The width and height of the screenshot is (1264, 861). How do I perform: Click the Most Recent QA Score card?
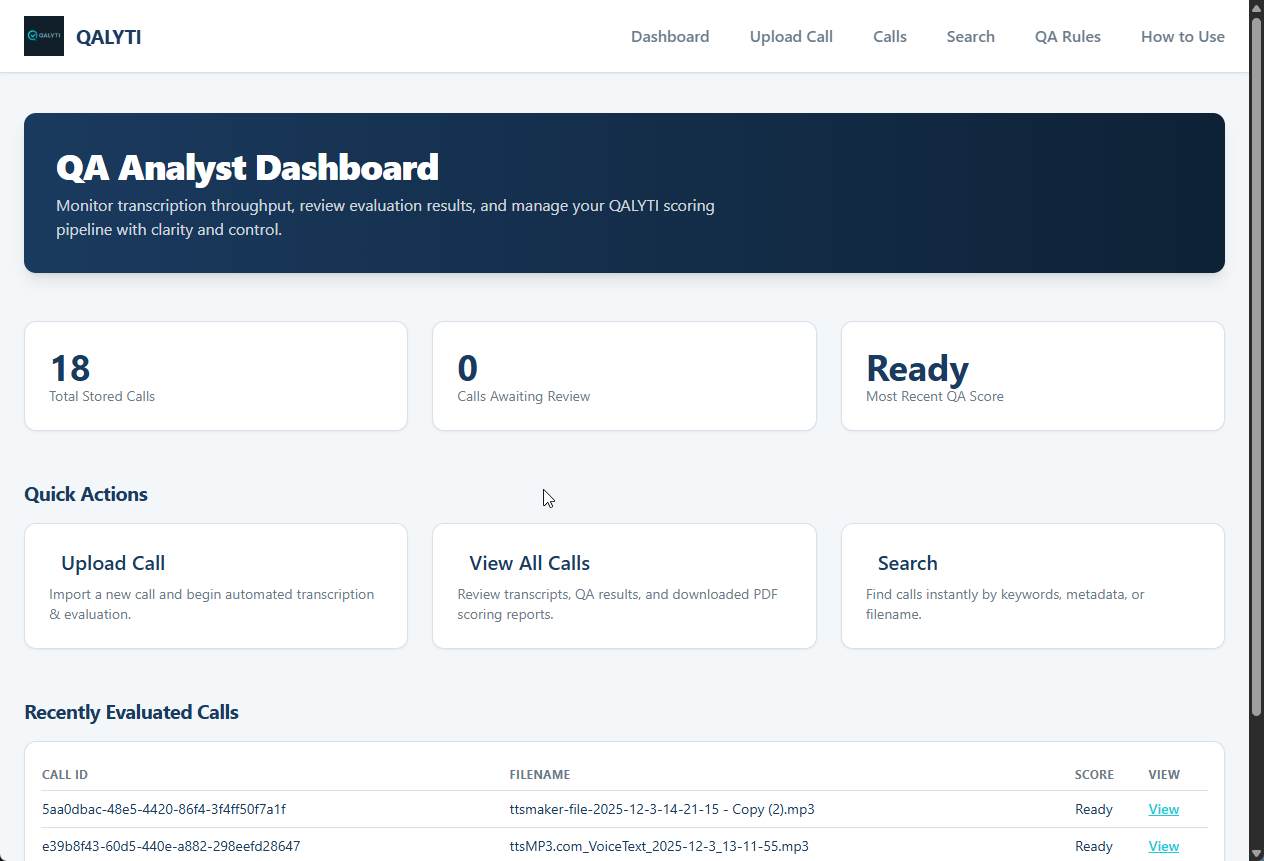(1032, 376)
